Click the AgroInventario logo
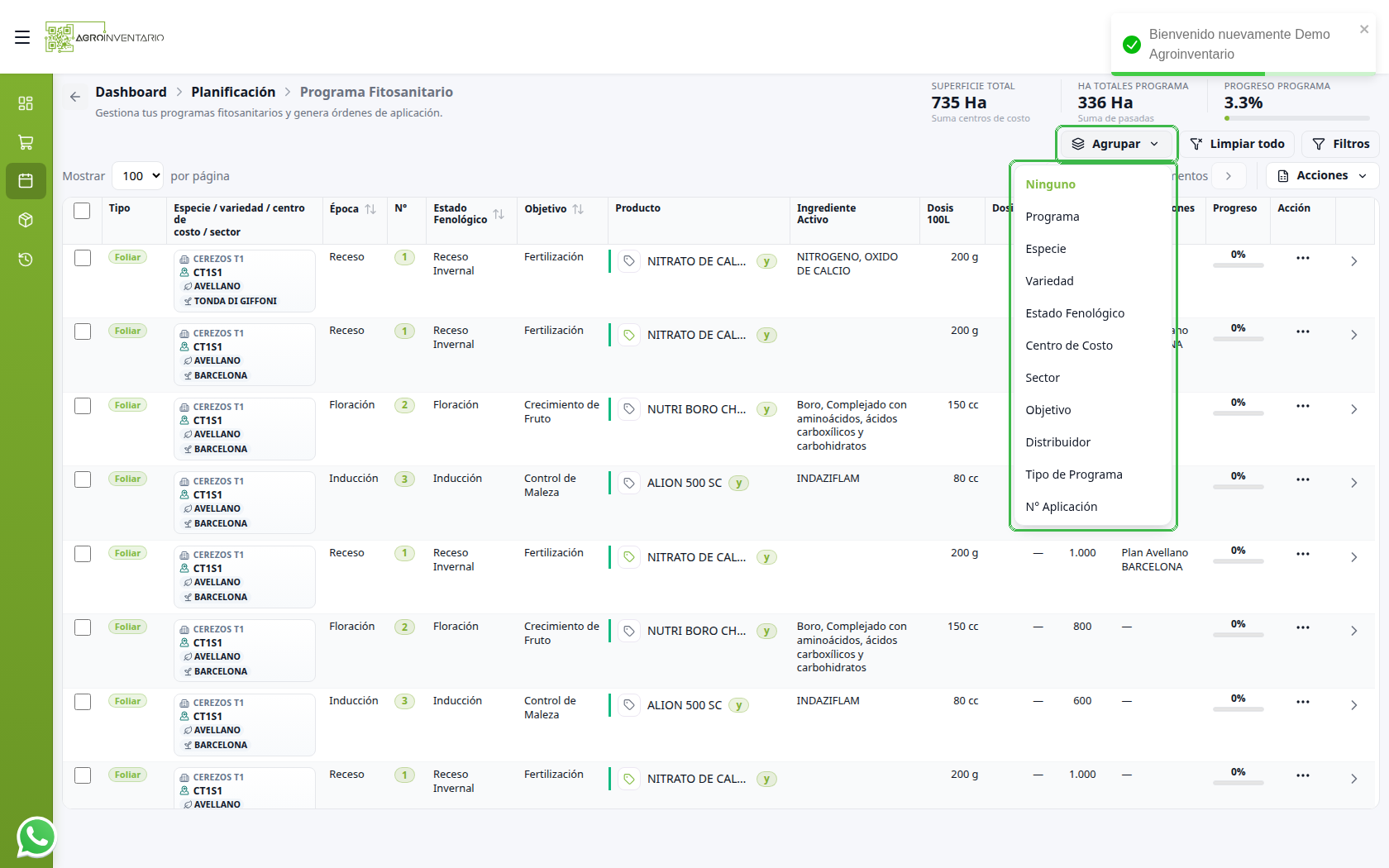1389x868 pixels. 104,37
